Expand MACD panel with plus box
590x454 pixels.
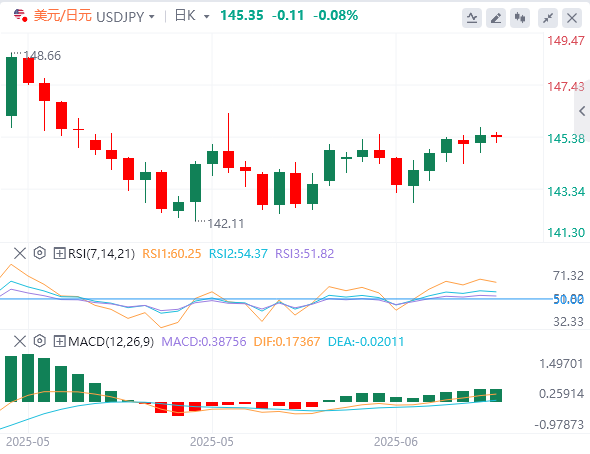click(59, 342)
